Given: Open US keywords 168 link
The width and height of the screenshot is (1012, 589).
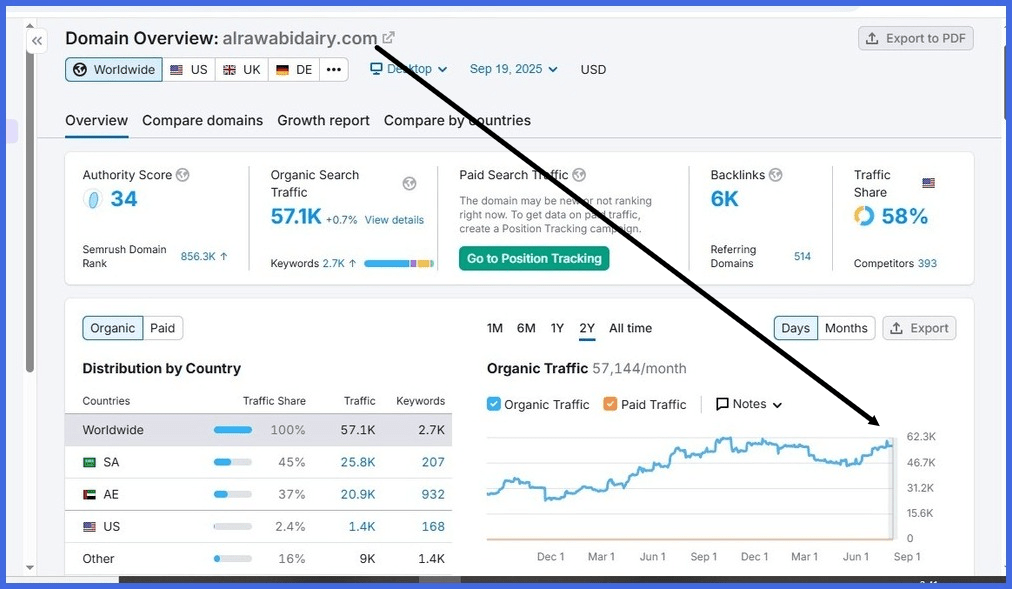Looking at the screenshot, I should pos(433,527).
